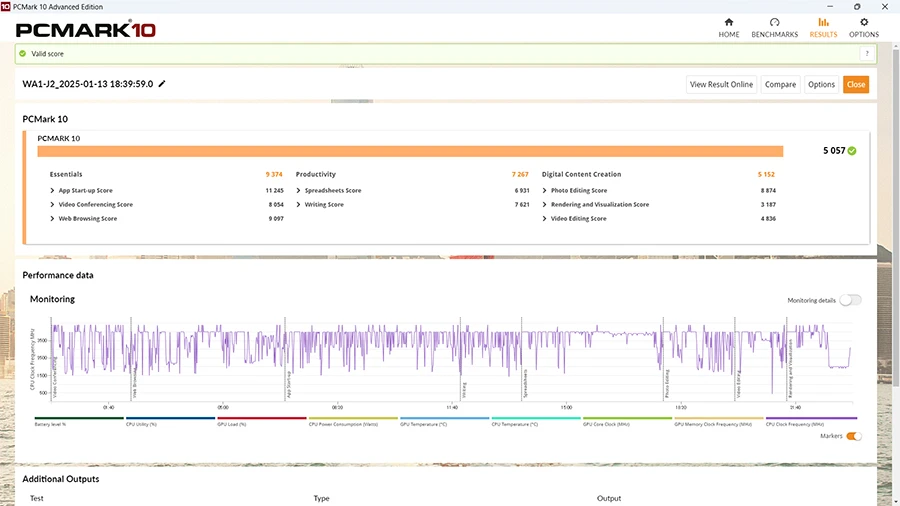The image size is (900, 506).
Task: Select the GPU Load legend color bar
Action: click(262, 418)
